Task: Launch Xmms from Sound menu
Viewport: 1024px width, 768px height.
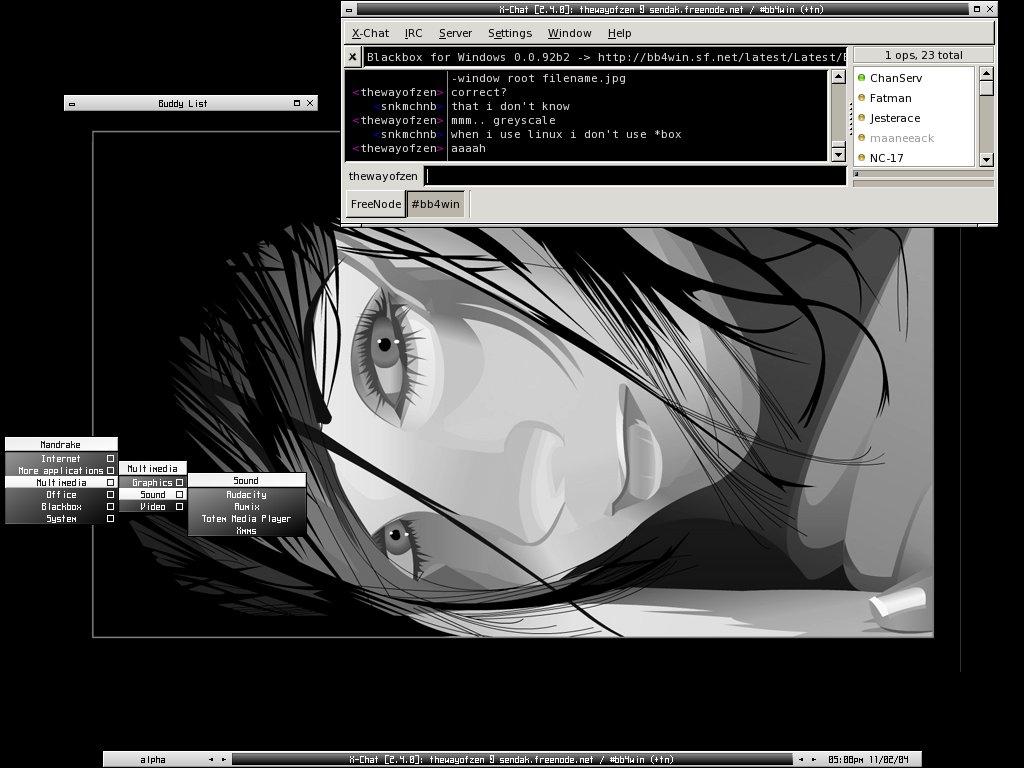Action: (x=247, y=531)
